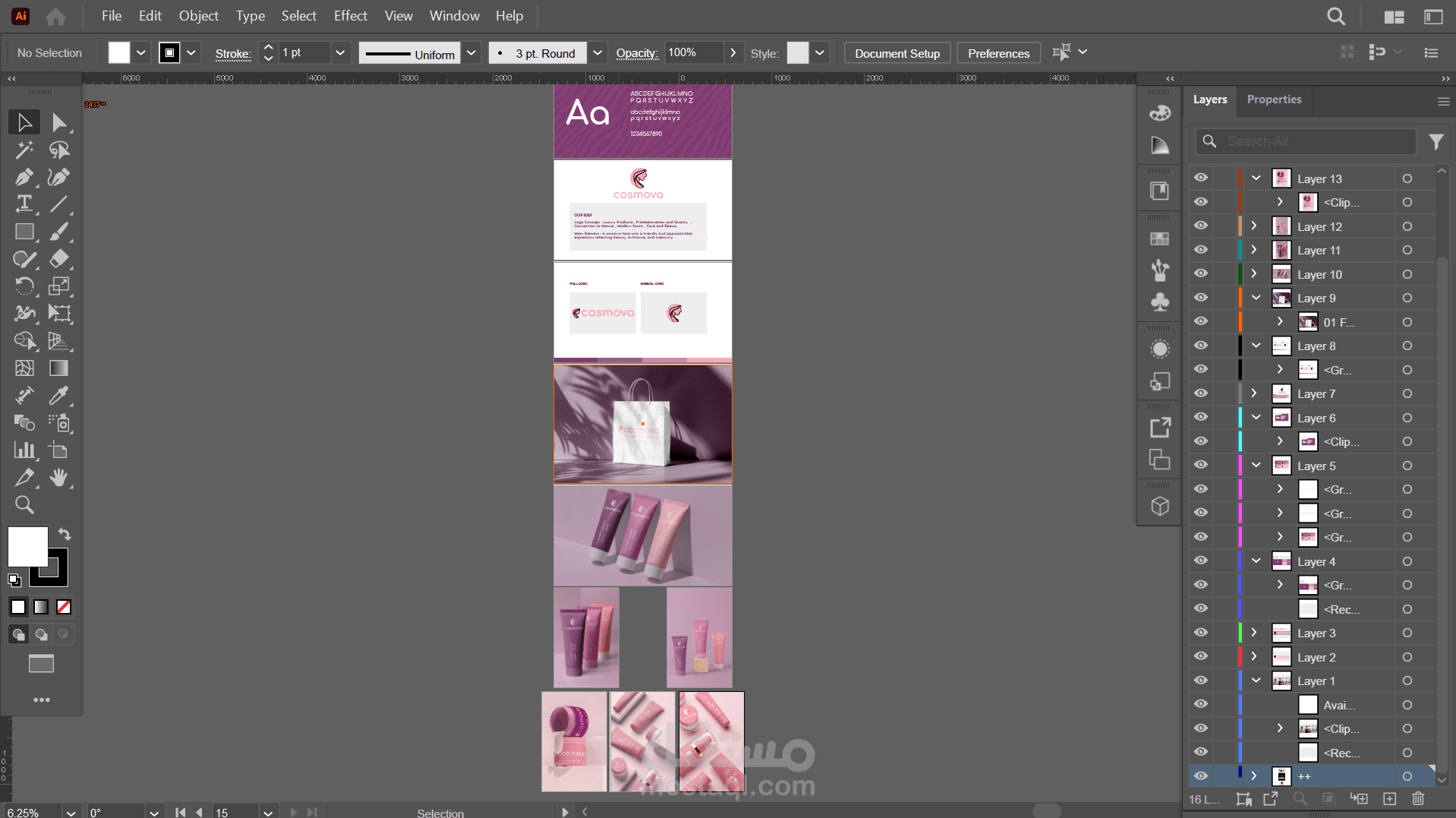Click the Document Setup button
Screen dimensions: 1456x818
pos(897,53)
